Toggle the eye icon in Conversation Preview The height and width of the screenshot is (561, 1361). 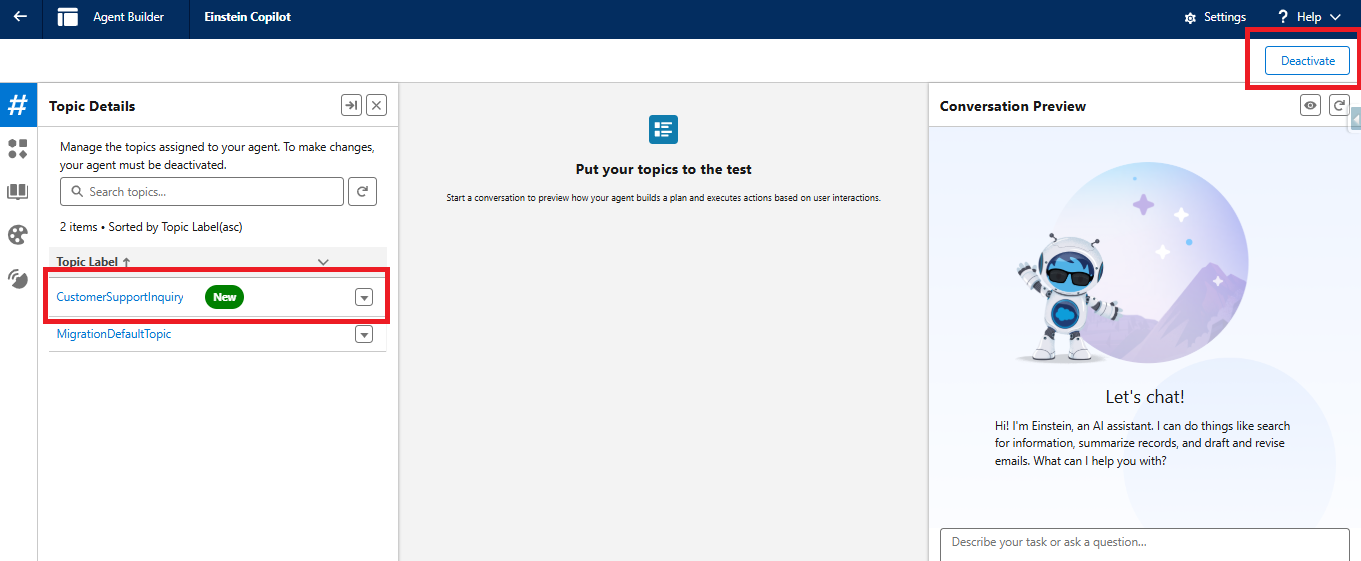pos(1310,105)
